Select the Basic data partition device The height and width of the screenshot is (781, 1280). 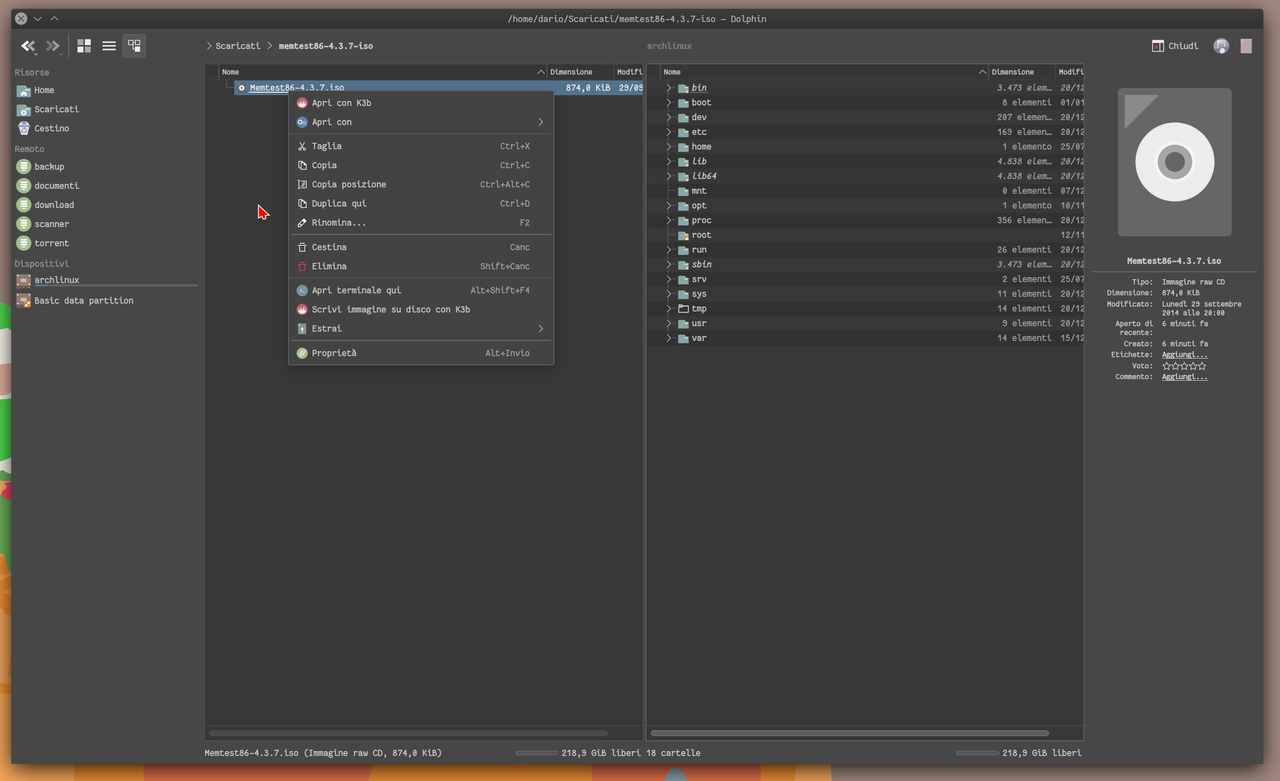tap(83, 300)
